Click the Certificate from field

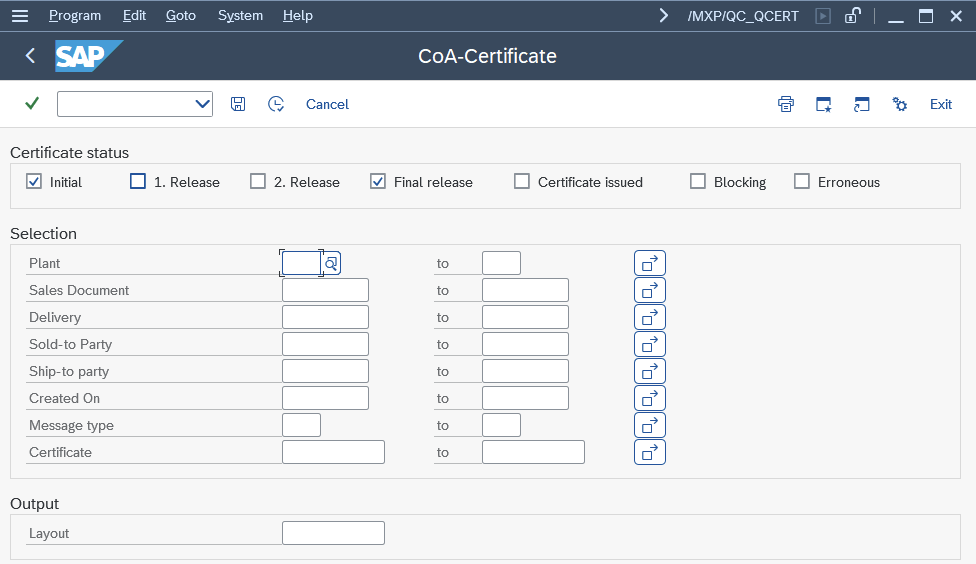334,453
